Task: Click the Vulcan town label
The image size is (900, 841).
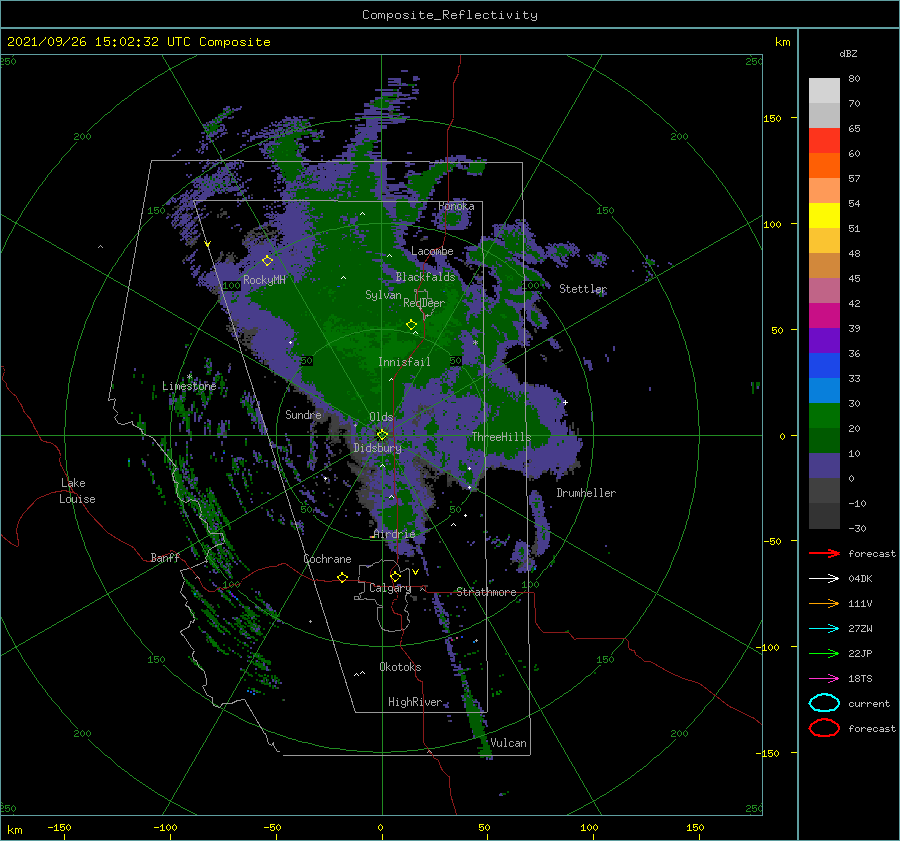Action: point(508,743)
